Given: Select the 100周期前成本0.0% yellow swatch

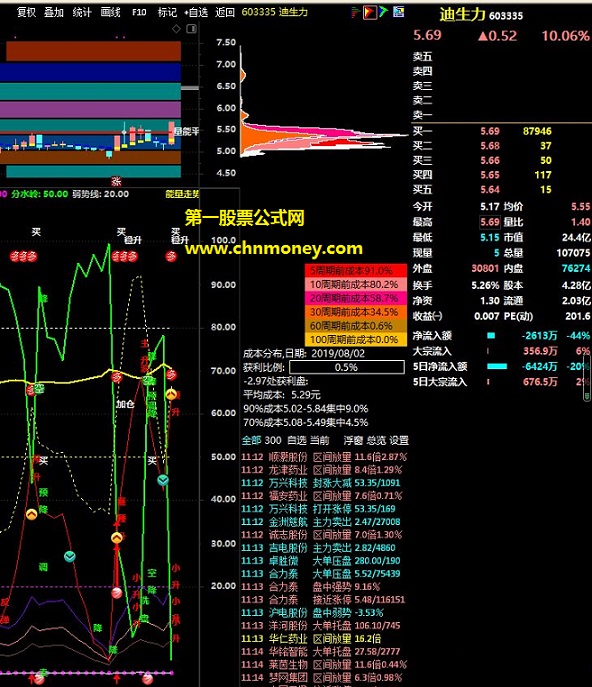Looking at the screenshot, I should [355, 339].
